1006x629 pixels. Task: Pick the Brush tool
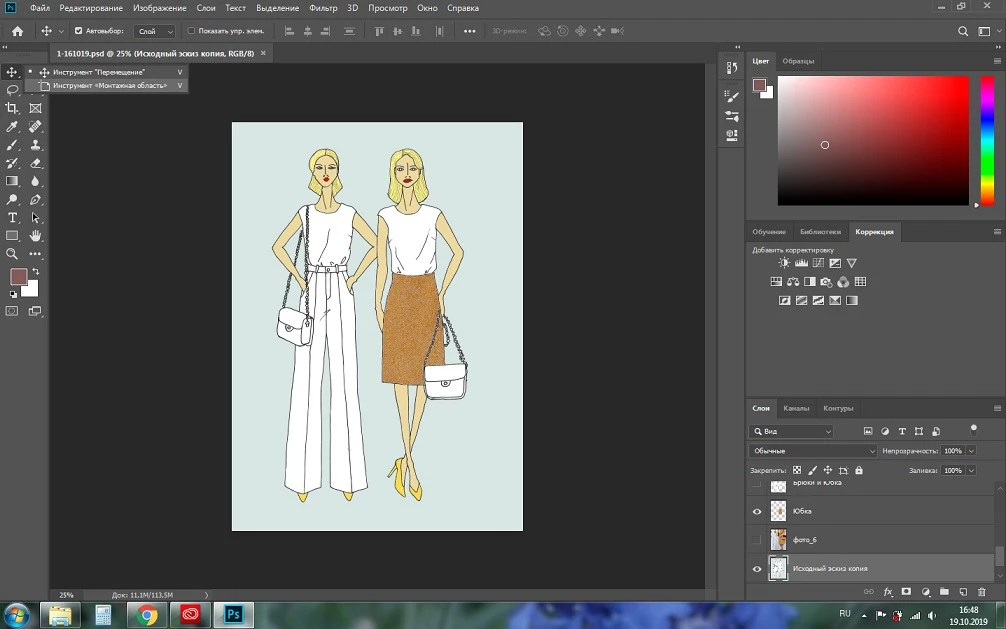[x=12, y=145]
